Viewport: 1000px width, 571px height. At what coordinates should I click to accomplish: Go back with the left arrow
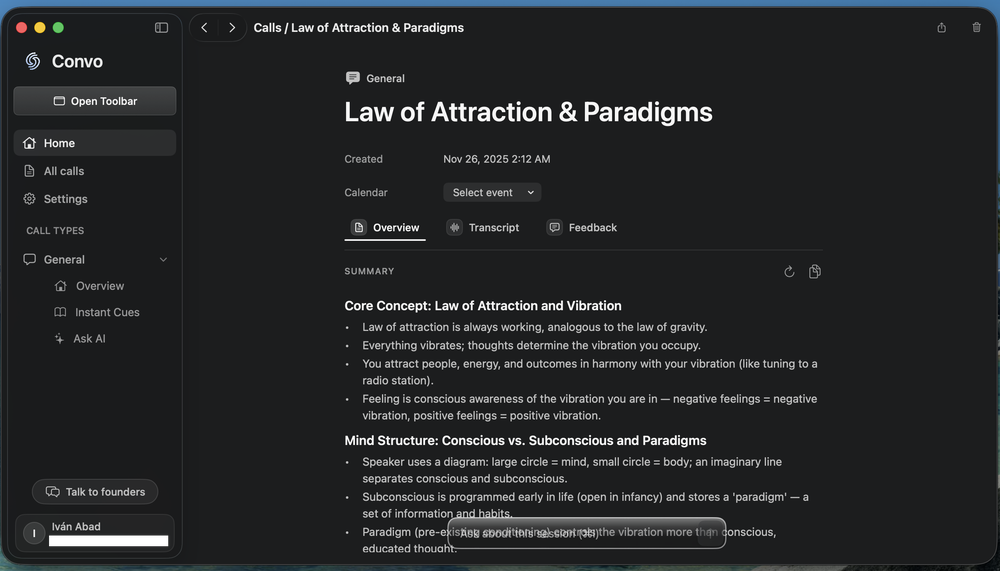pos(204,27)
